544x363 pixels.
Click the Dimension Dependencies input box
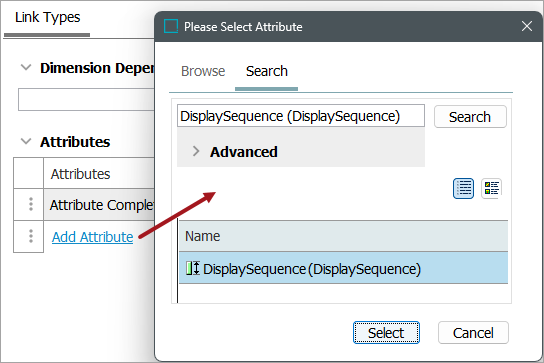[x=86, y=100]
